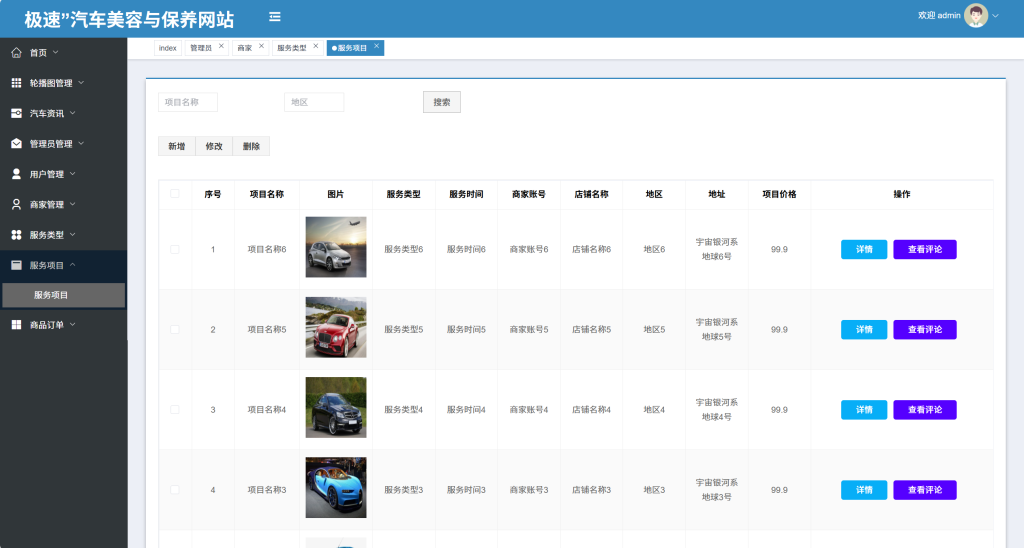Open 详情 for row 项目名称6

click(x=864, y=250)
